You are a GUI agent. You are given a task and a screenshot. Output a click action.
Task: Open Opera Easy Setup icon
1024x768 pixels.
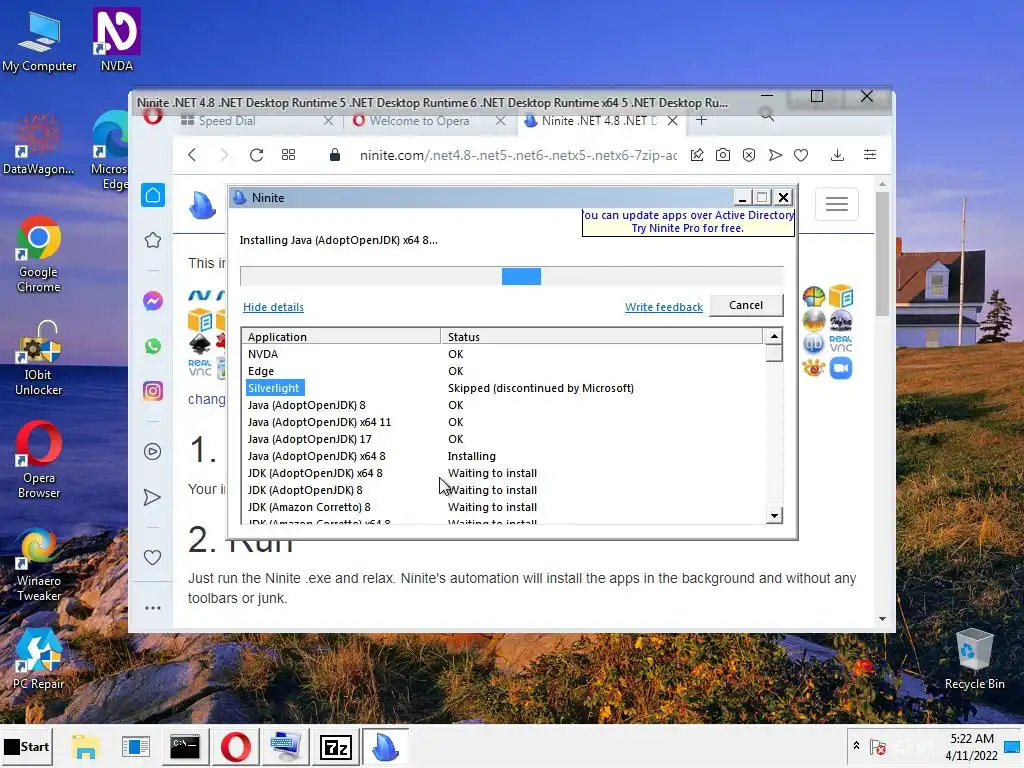[870, 155]
